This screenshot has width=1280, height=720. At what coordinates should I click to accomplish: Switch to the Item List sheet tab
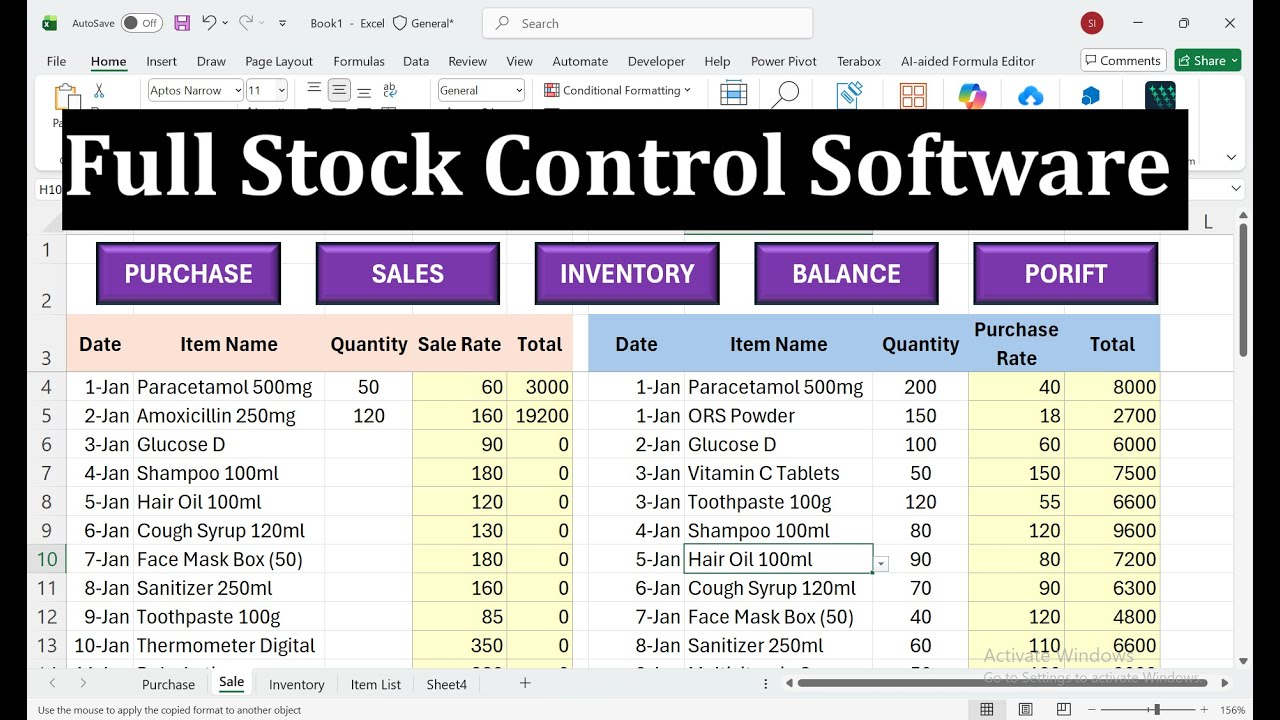pos(376,684)
